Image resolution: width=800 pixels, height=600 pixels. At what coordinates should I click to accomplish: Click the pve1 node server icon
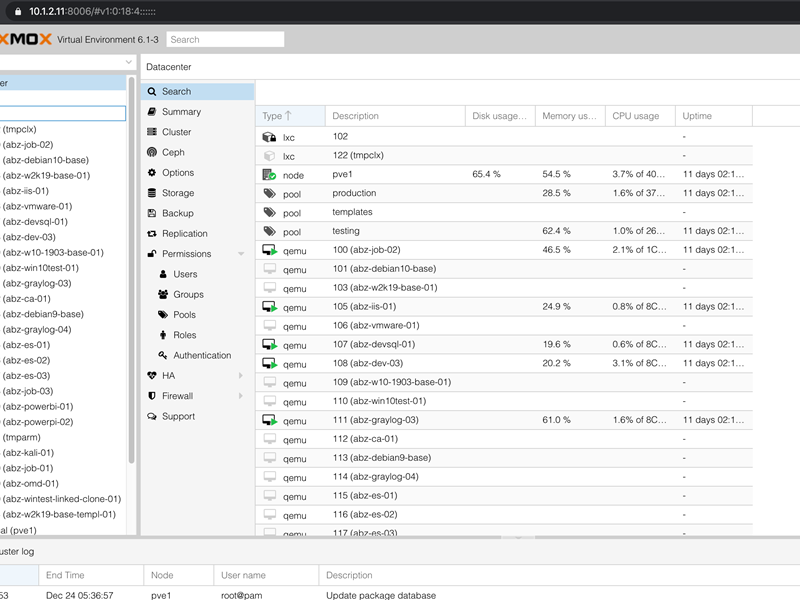(x=269, y=175)
